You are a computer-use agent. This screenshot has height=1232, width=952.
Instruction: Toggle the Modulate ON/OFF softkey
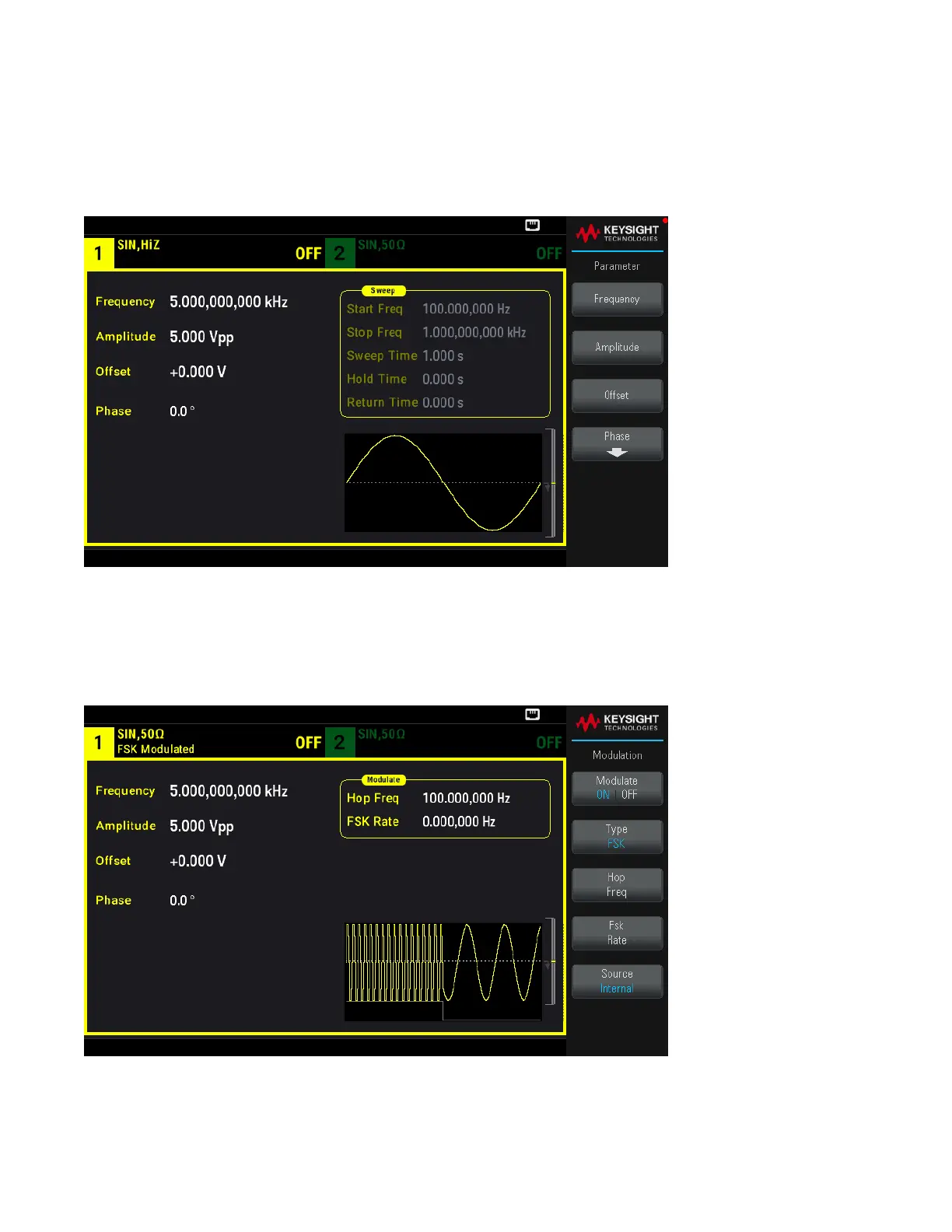(x=617, y=788)
